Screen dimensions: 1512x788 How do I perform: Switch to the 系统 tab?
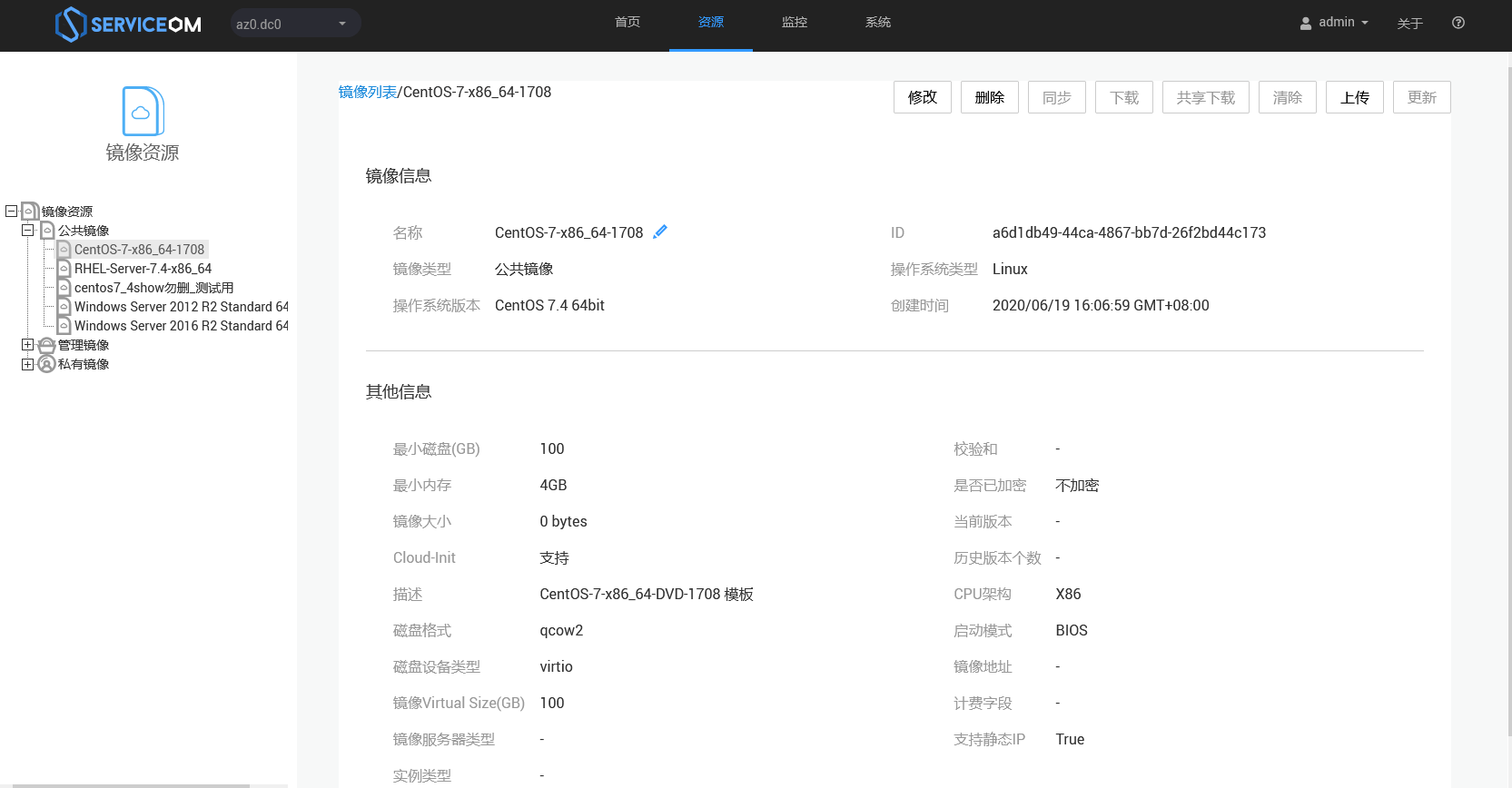pos(878,23)
